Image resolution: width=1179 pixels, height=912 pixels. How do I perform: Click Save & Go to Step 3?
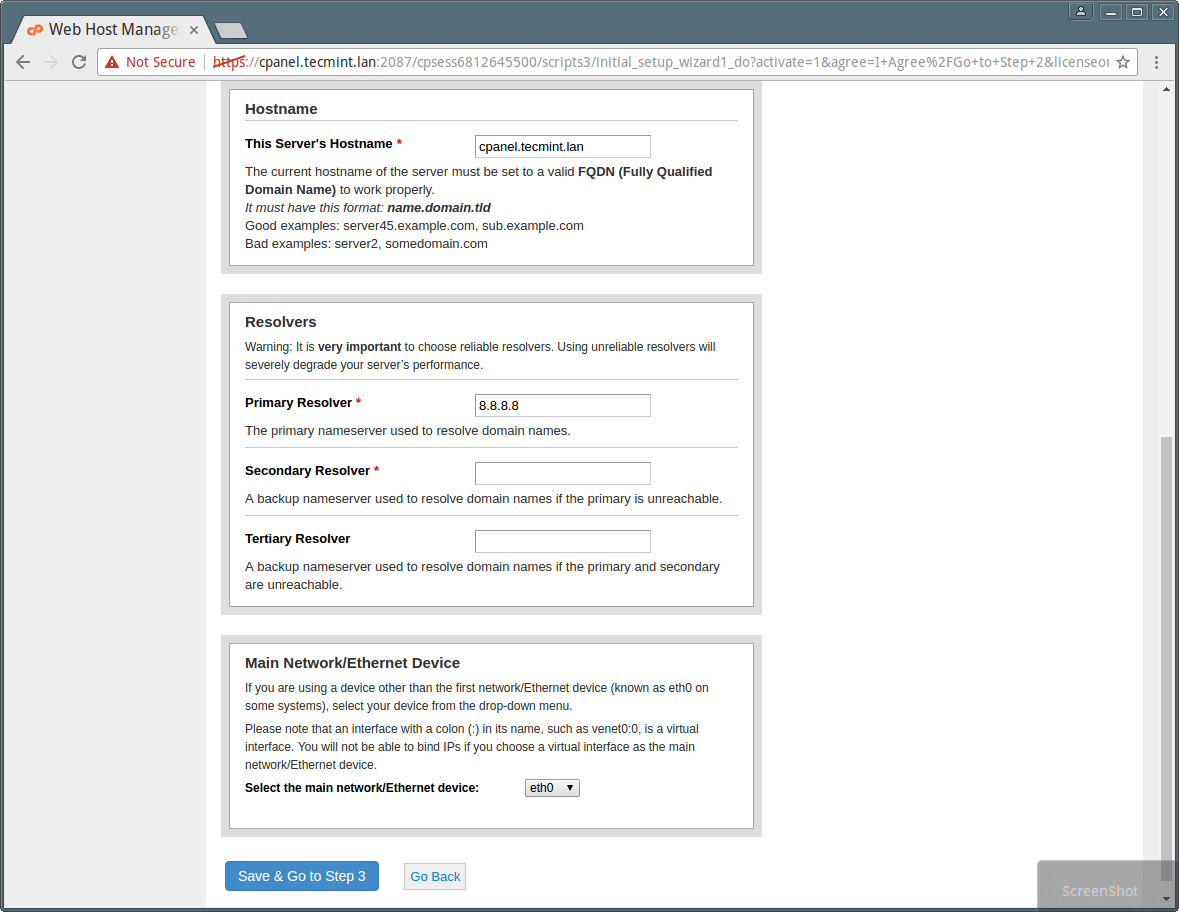pyautogui.click(x=302, y=876)
